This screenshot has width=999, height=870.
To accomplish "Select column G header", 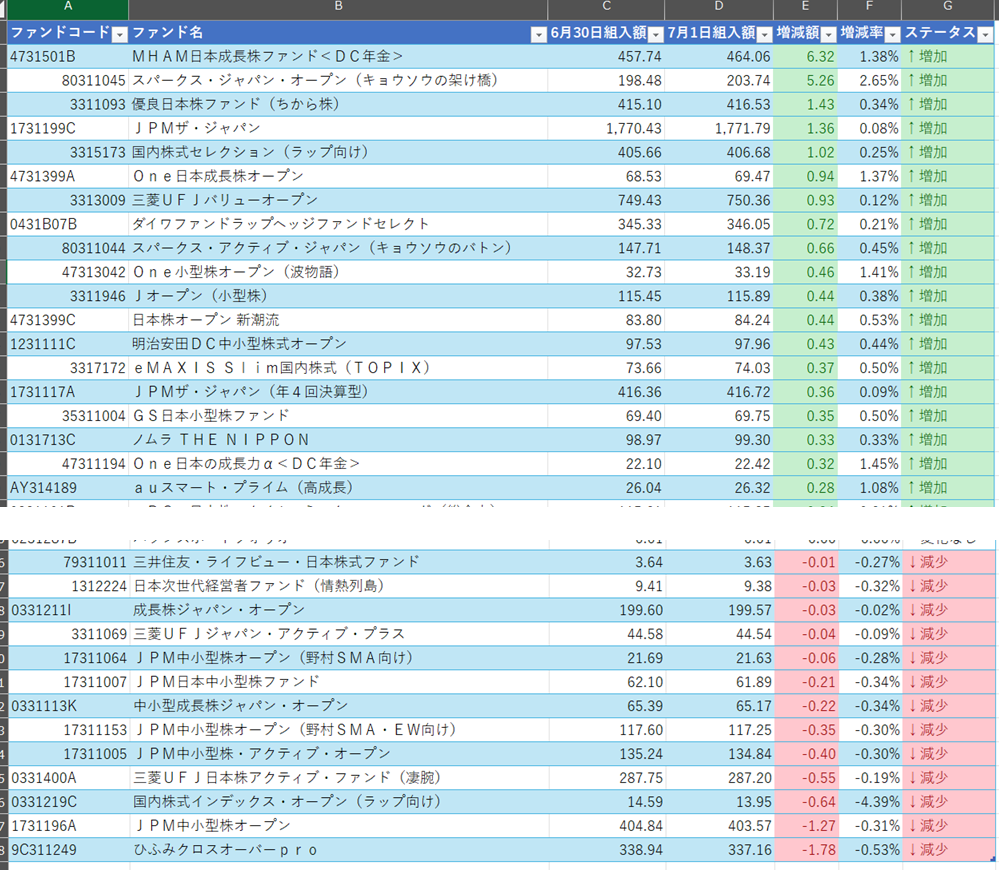I will click(947, 9).
